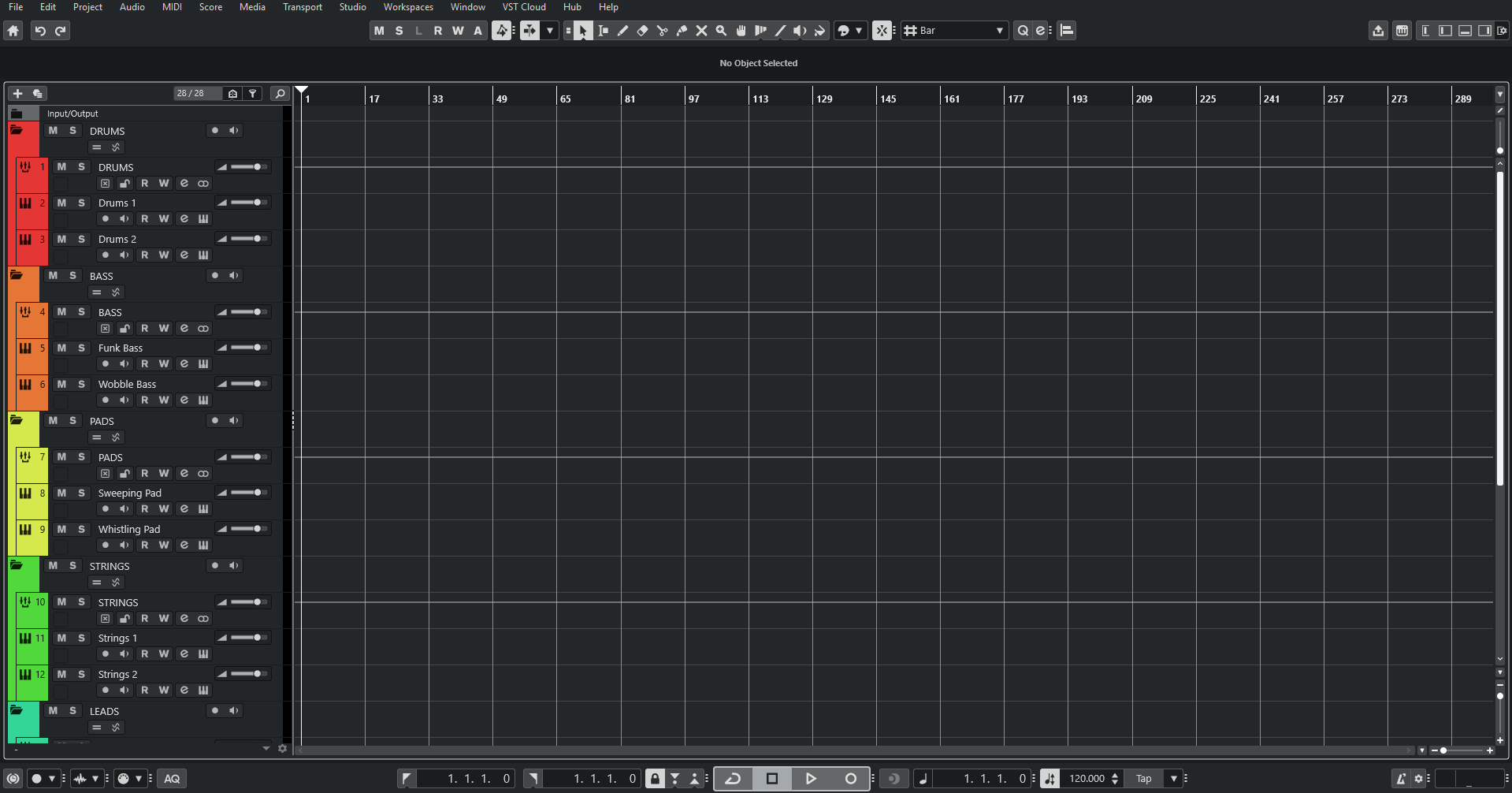Open the Auto-Scroll settings arrow
1512x793 pixels.
(549, 31)
